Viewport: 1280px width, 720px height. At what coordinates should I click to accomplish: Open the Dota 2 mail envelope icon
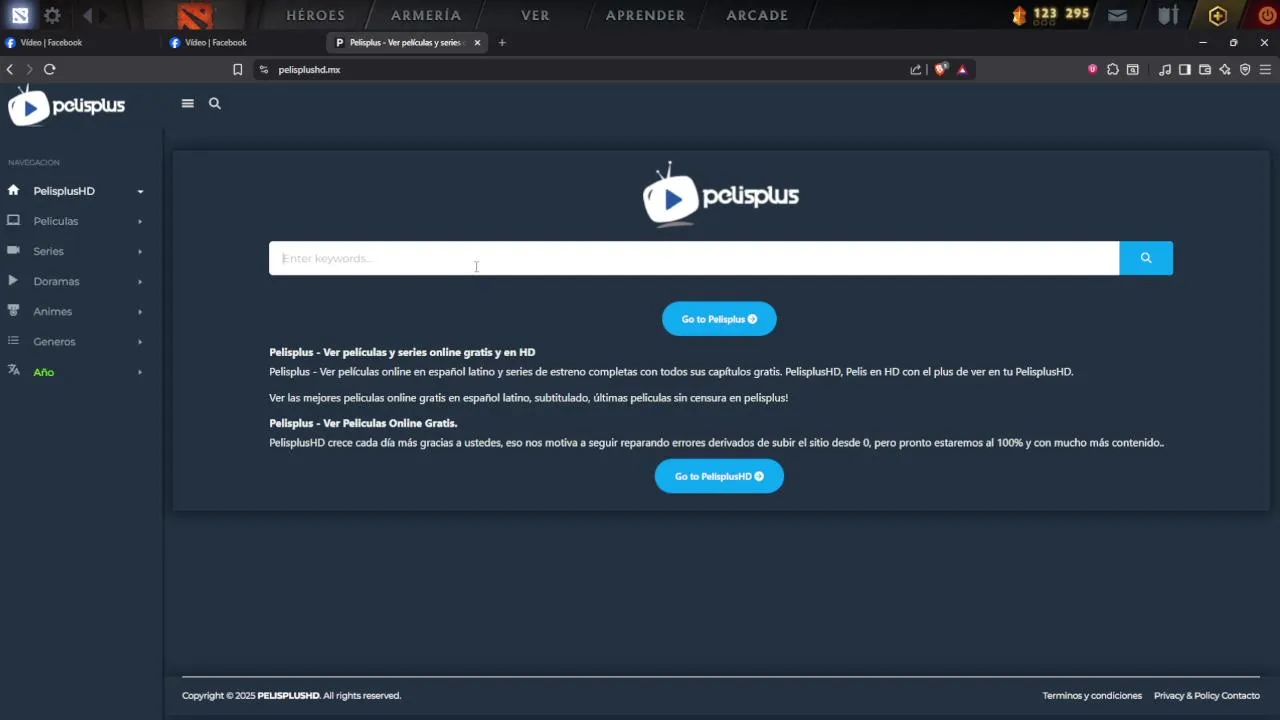(x=1118, y=15)
